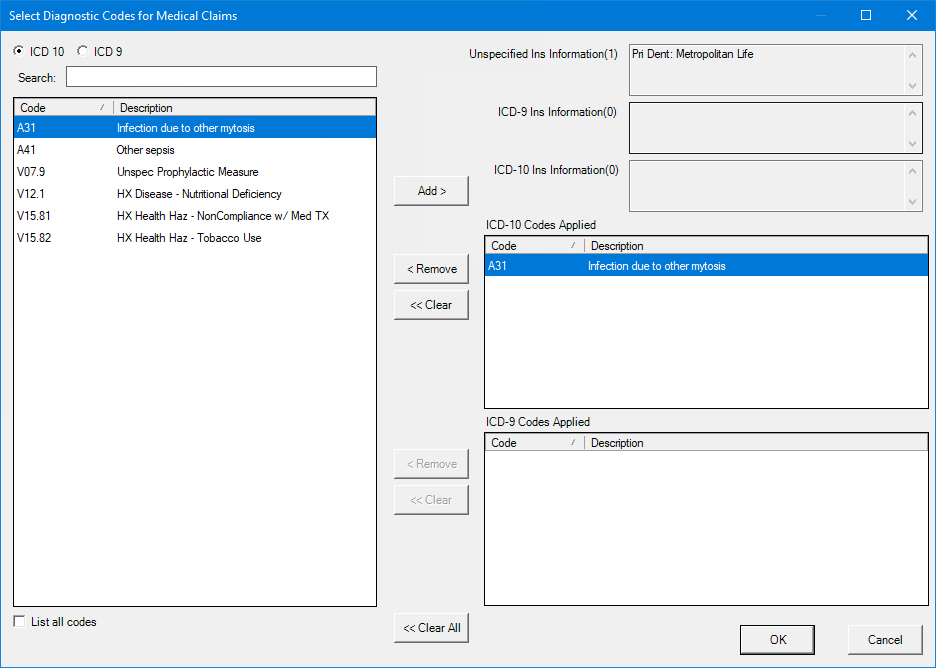936x668 pixels.
Task: Click the Add > button
Action: coord(431,191)
